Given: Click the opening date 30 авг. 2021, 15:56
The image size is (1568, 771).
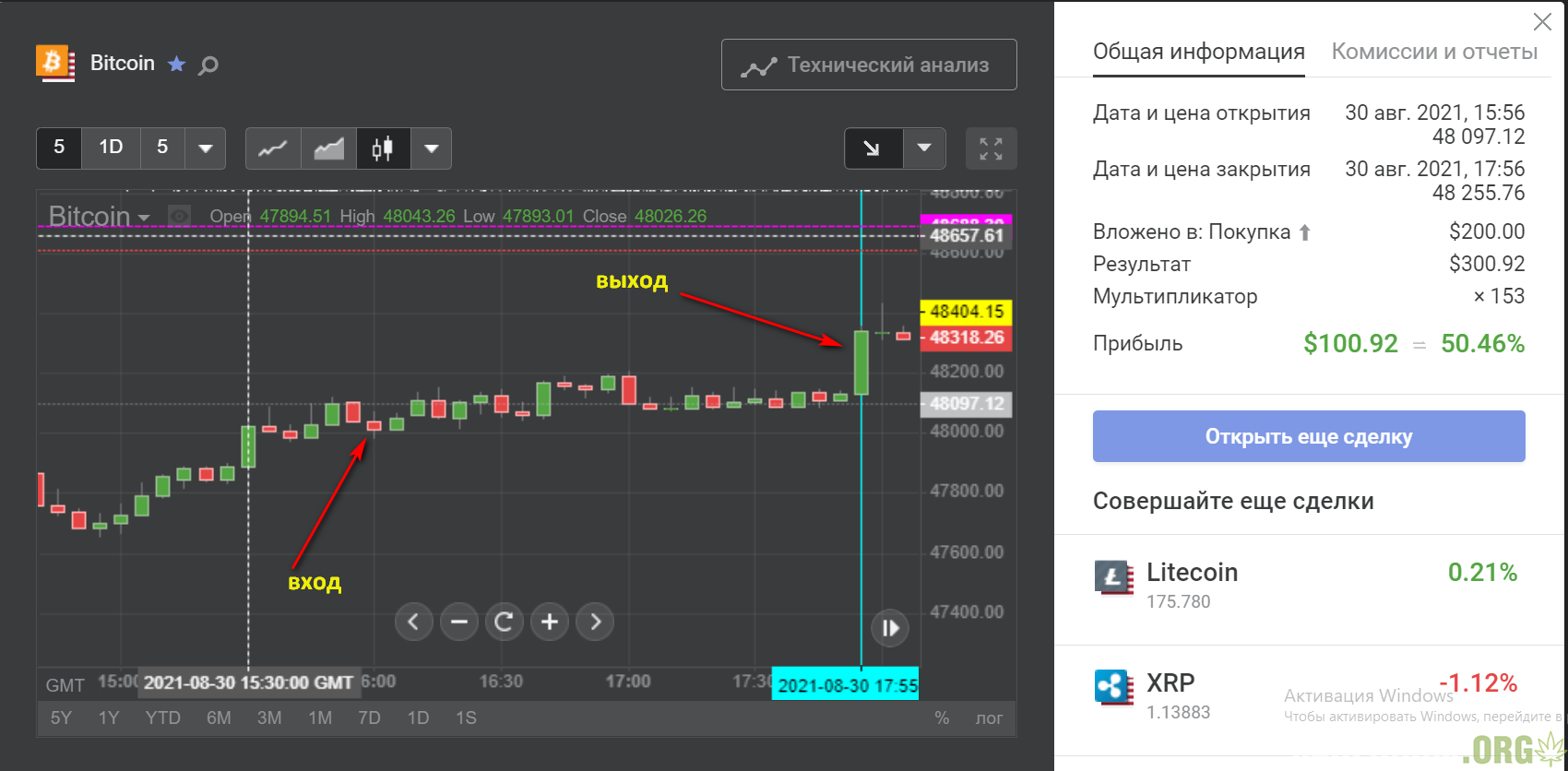Looking at the screenshot, I should [1435, 113].
